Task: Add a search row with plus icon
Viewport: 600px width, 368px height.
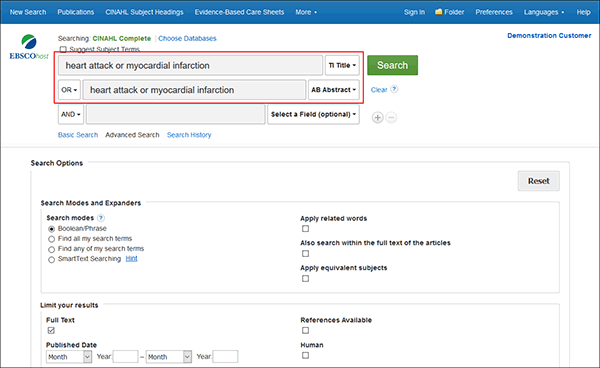Action: (x=378, y=117)
